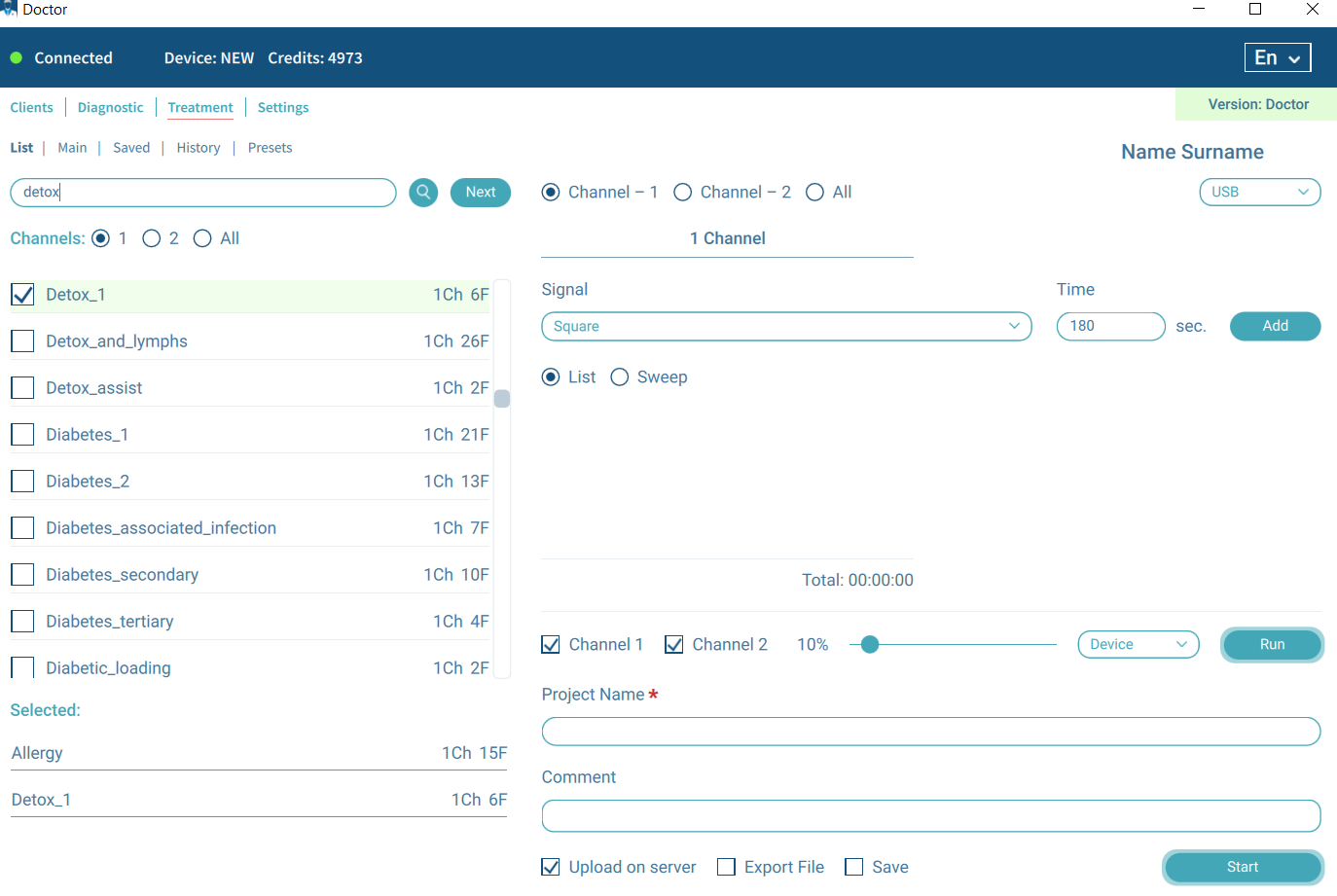Click the magnifying glass search icon
Image resolution: width=1337 pixels, height=896 pixels.
click(423, 193)
